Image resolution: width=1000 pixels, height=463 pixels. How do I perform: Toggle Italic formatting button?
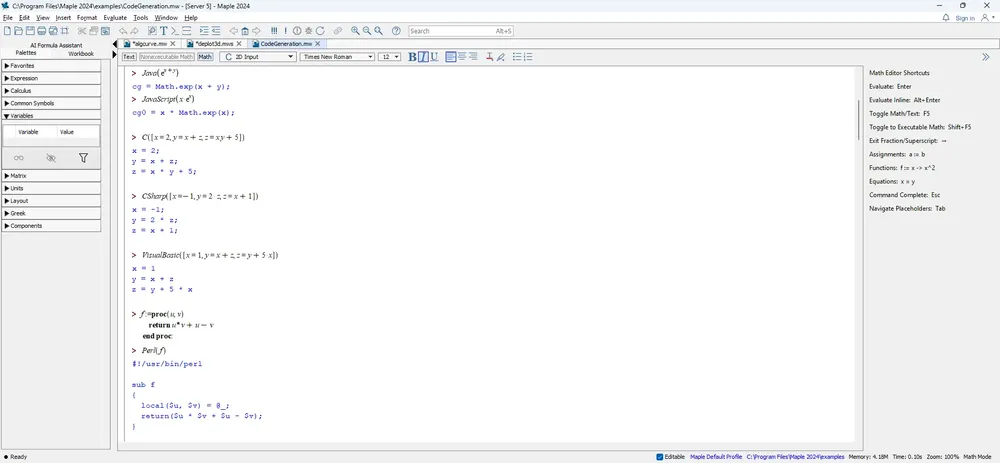coord(423,57)
